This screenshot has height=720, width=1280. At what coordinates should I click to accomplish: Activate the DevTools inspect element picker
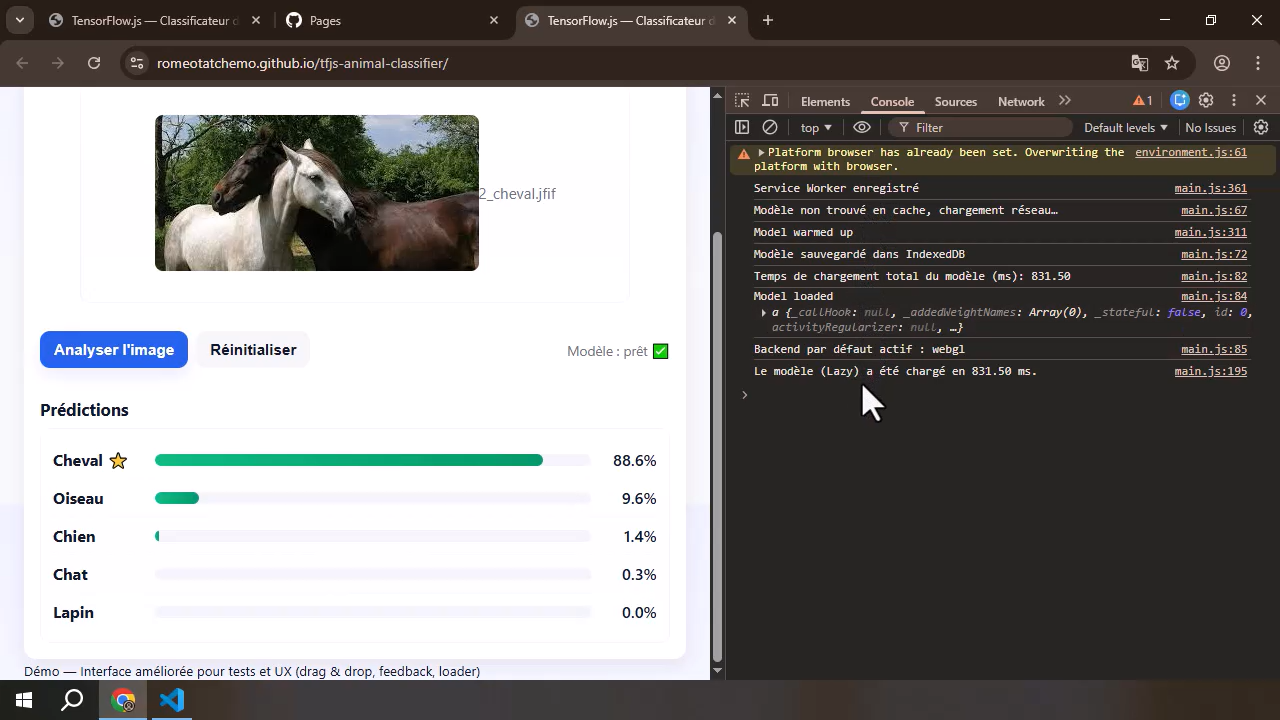coord(742,101)
